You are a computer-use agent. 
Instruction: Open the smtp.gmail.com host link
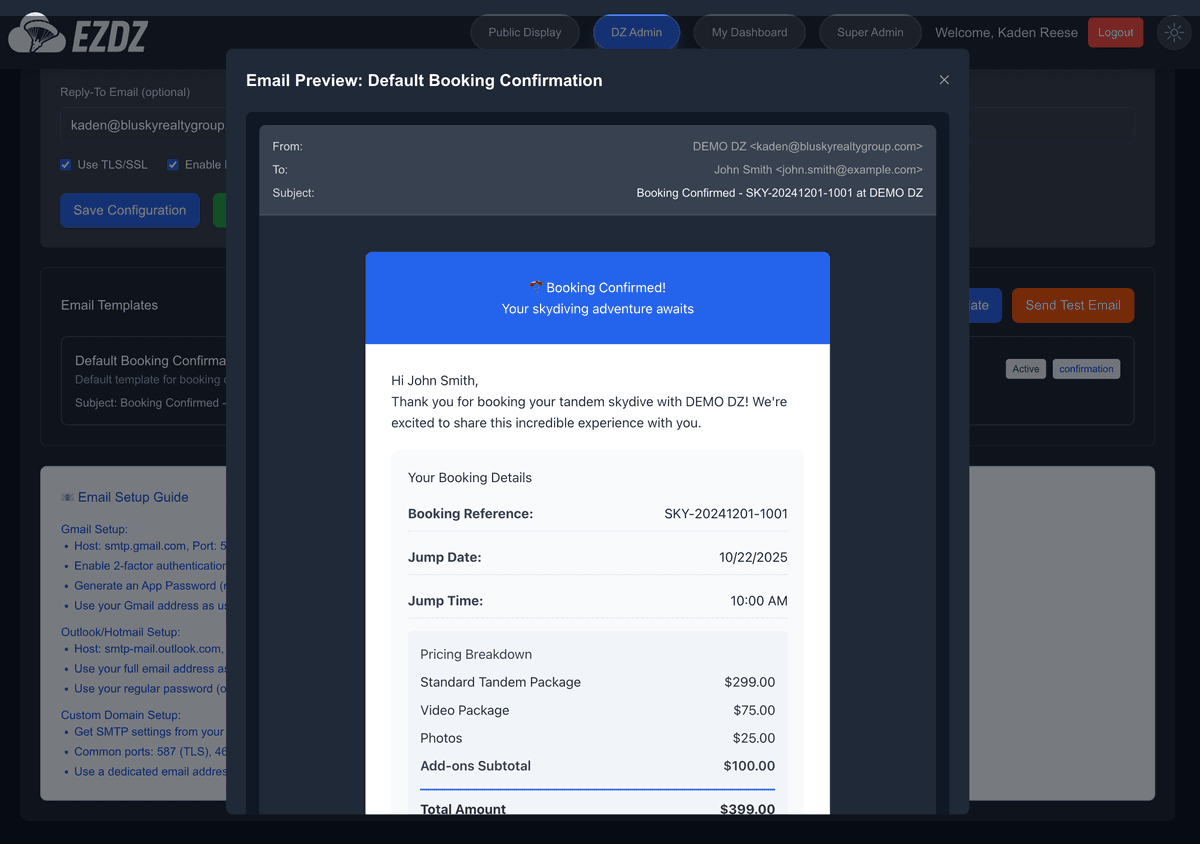coord(140,546)
